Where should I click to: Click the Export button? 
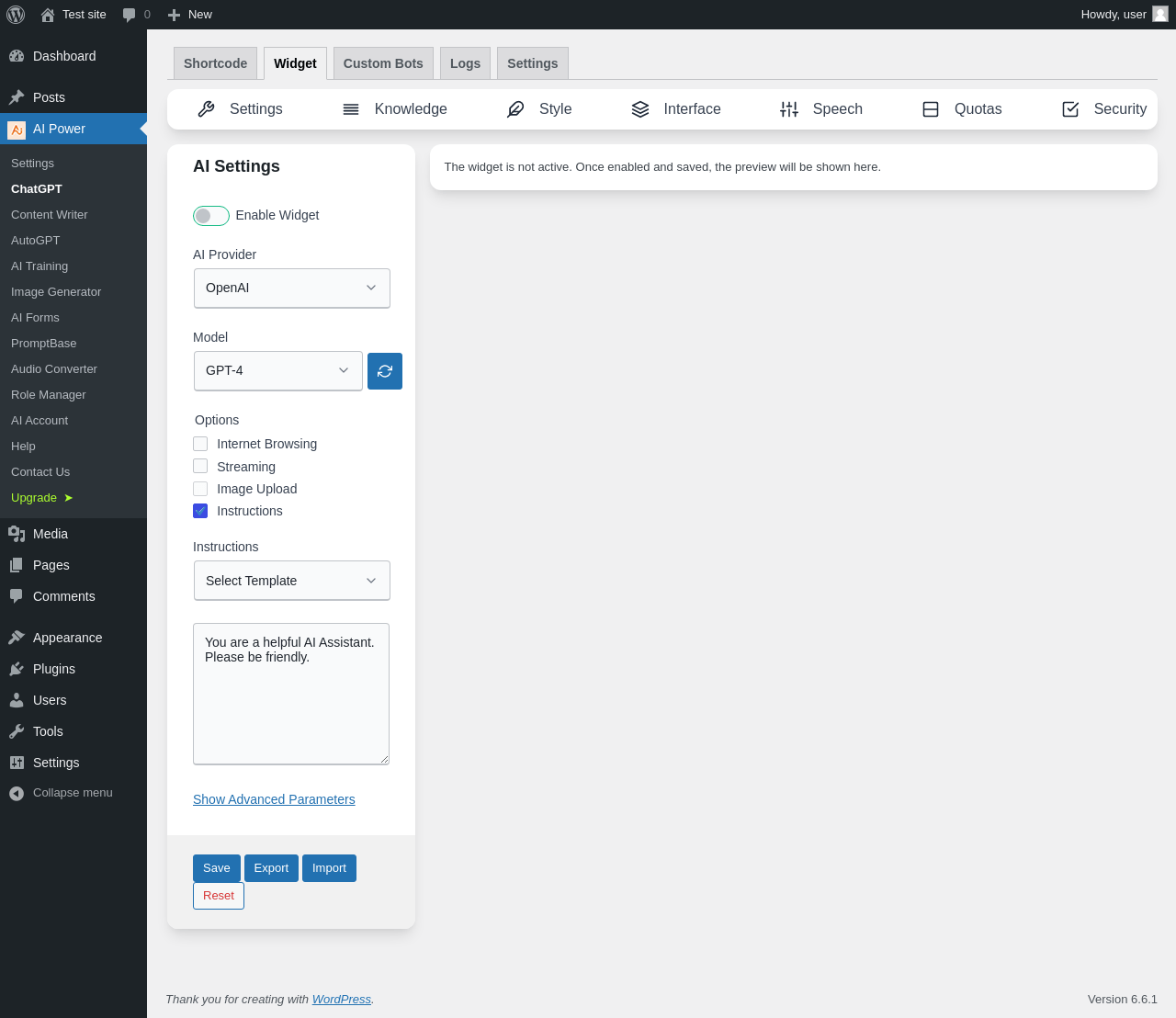point(271,868)
